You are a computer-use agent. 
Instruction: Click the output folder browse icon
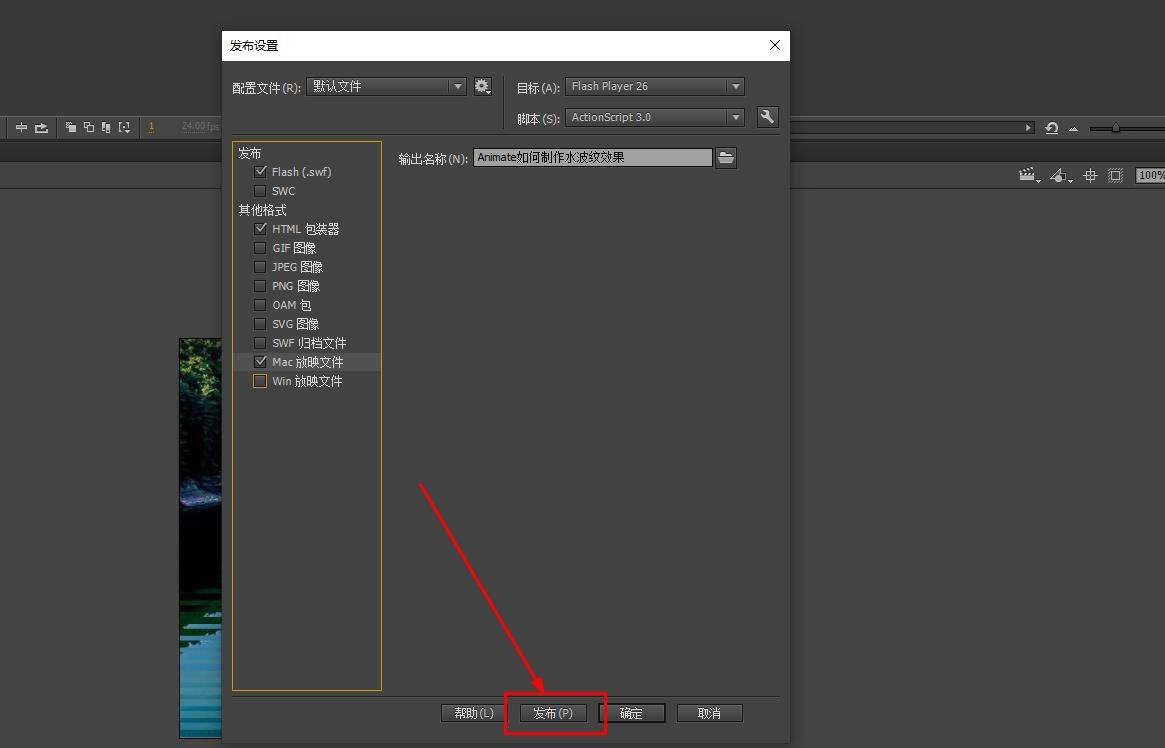[726, 158]
